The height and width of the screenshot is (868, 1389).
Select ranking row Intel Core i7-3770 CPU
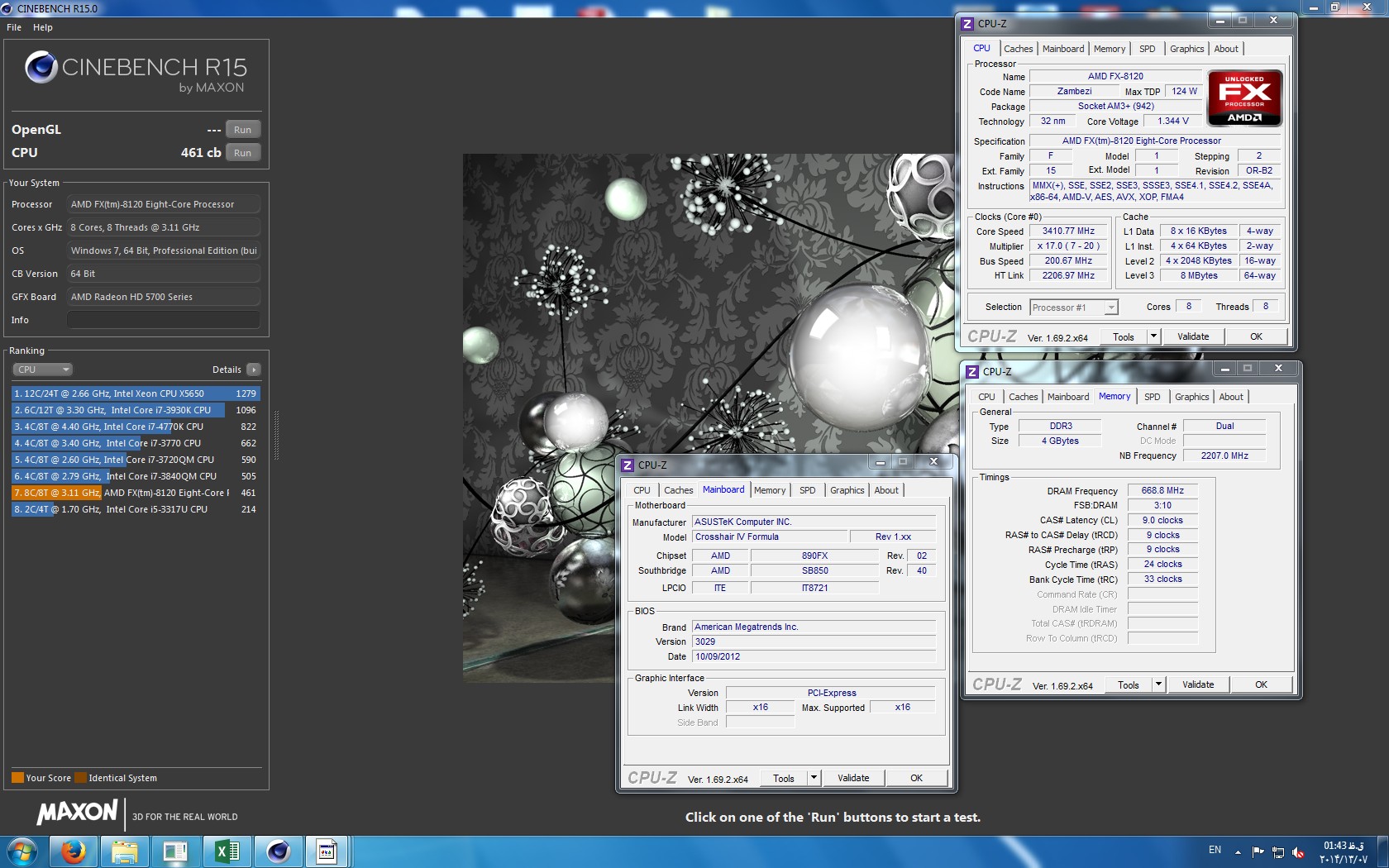[x=136, y=443]
